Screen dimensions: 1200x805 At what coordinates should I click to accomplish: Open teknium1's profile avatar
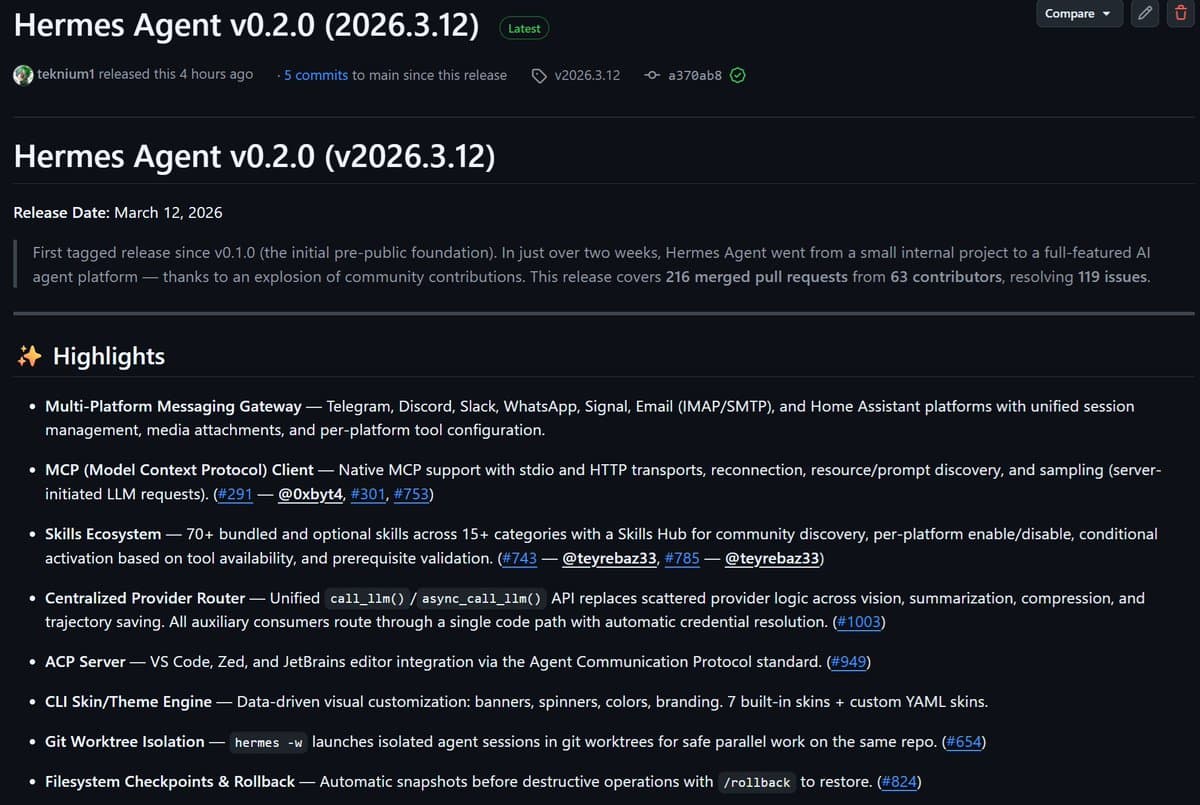click(x=22, y=75)
